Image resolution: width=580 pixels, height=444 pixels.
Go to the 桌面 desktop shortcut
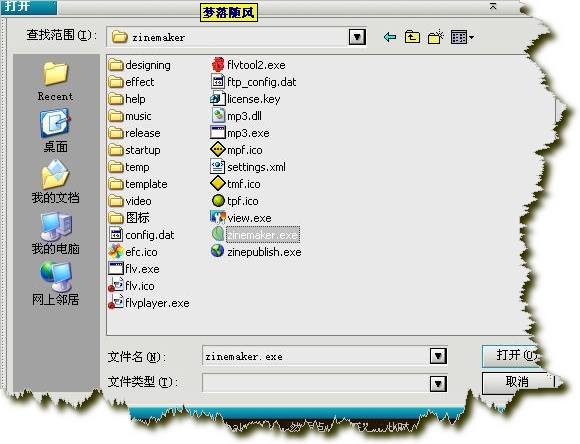pos(55,130)
